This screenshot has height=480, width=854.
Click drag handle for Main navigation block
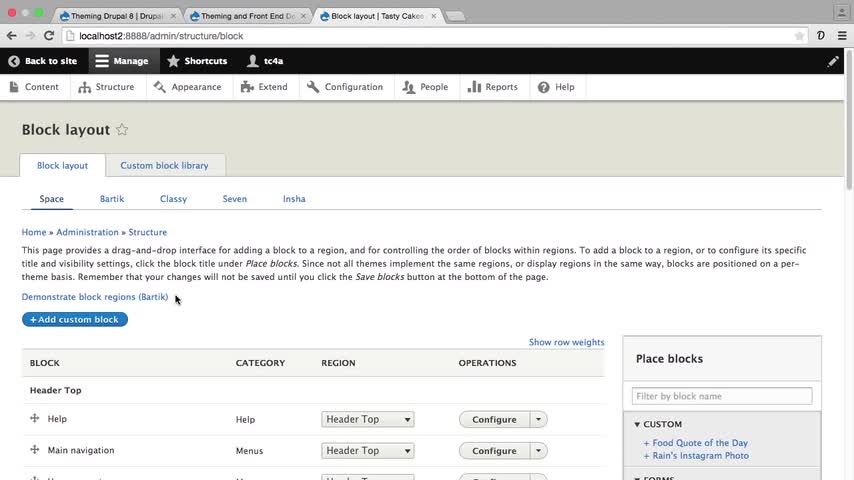(x=35, y=451)
